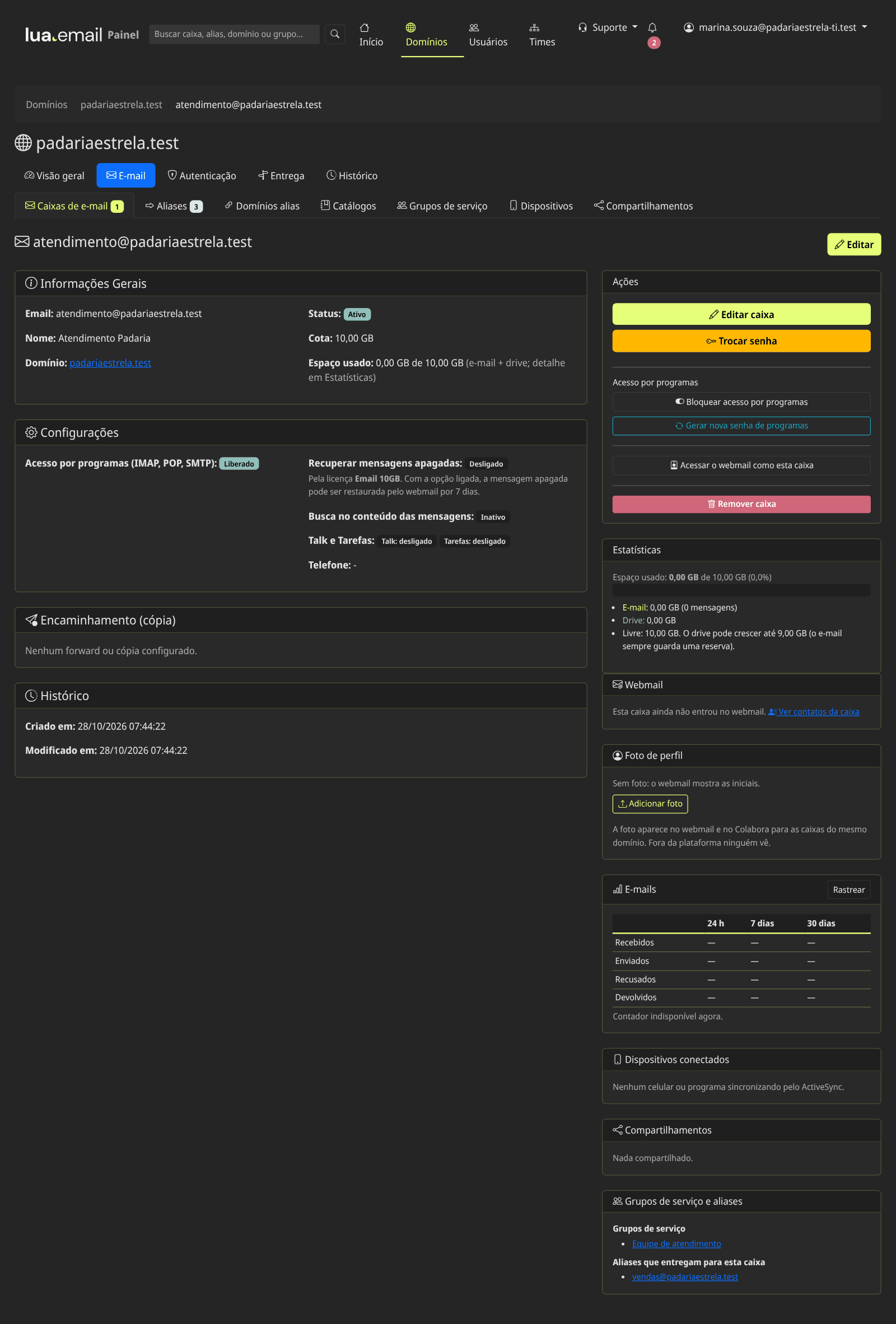Click the Webmail card envelope icon
896x1324 pixels.
[618, 684]
